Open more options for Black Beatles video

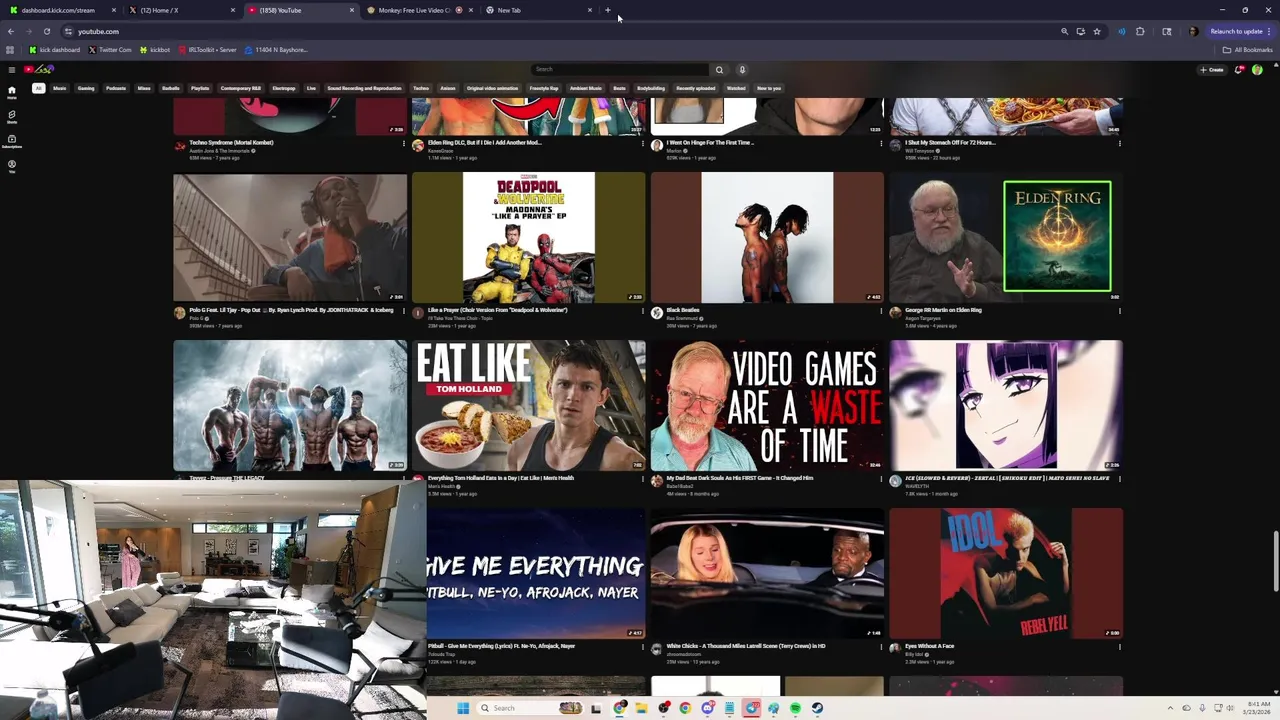881,311
